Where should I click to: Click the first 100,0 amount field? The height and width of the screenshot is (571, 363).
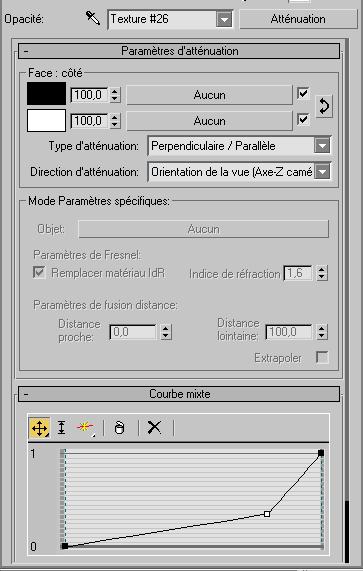89,95
